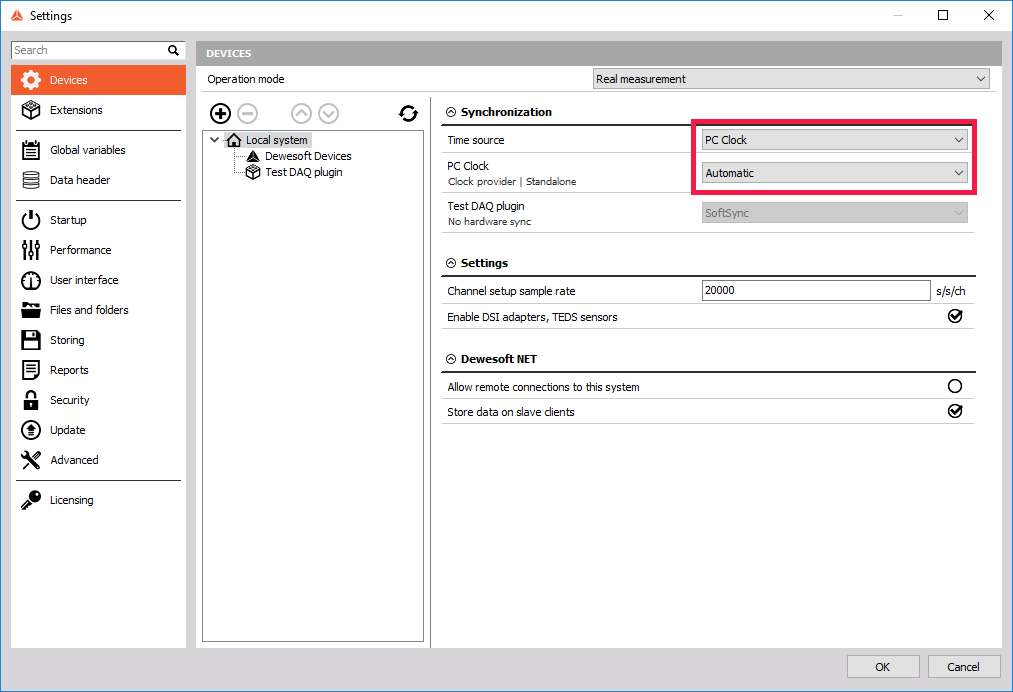
Task: Click the Cancel button
Action: coord(963,667)
